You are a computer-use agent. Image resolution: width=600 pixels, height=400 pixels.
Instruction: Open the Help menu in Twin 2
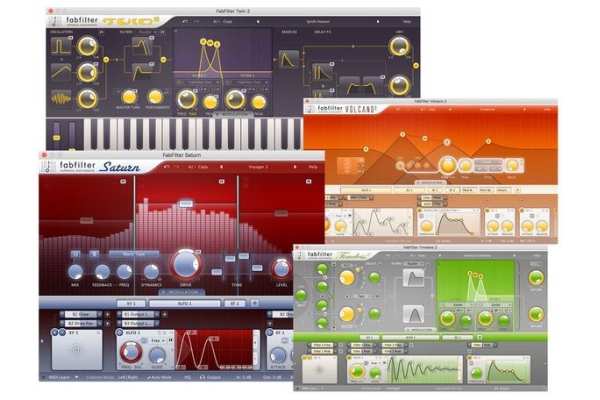(406, 22)
